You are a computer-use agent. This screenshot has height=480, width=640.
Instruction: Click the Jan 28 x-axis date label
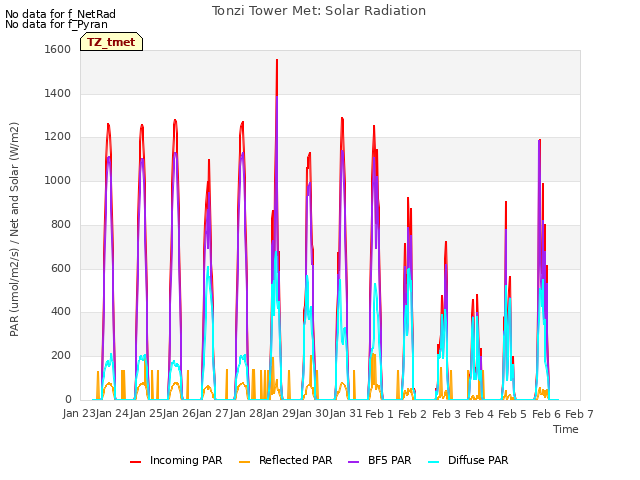coord(246,414)
